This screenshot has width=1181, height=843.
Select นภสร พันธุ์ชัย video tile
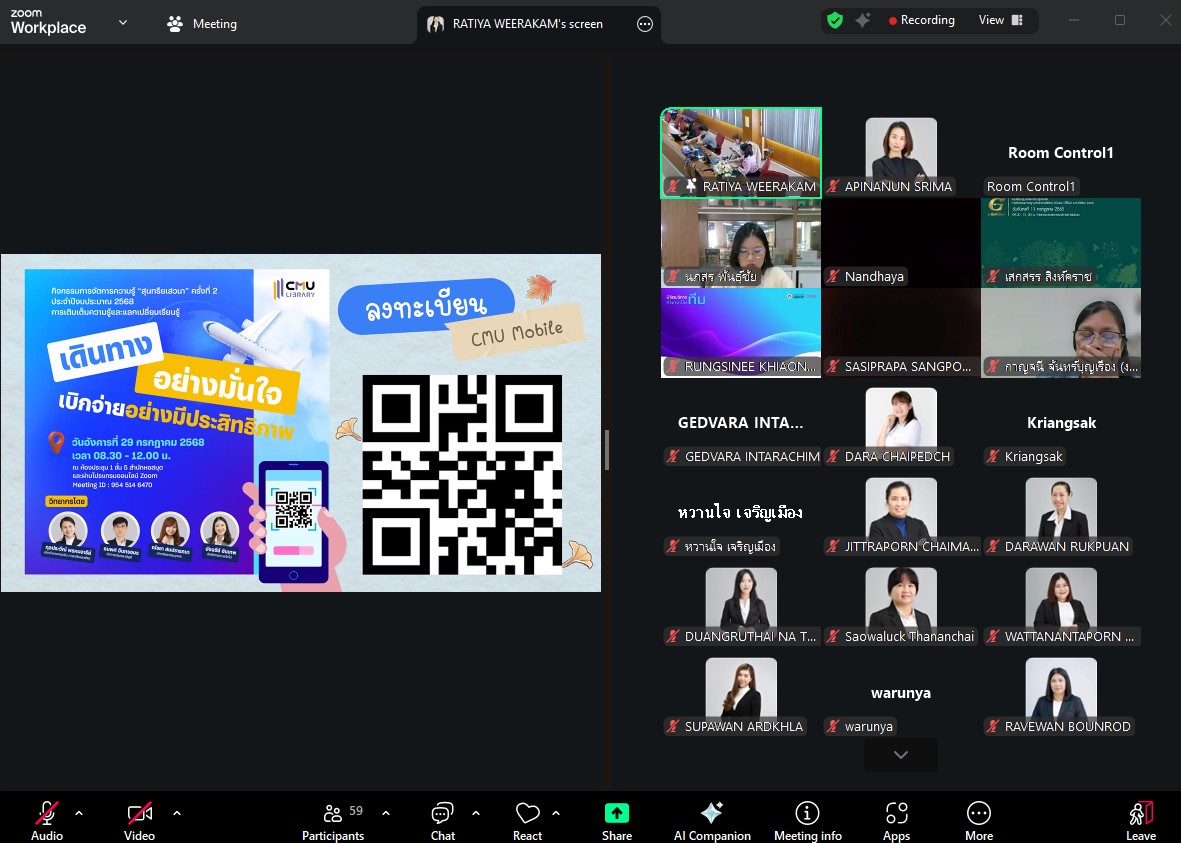741,243
